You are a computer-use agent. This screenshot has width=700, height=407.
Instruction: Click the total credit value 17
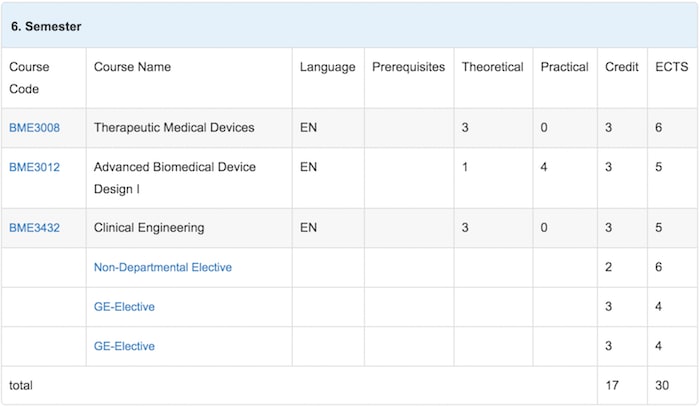pos(612,386)
